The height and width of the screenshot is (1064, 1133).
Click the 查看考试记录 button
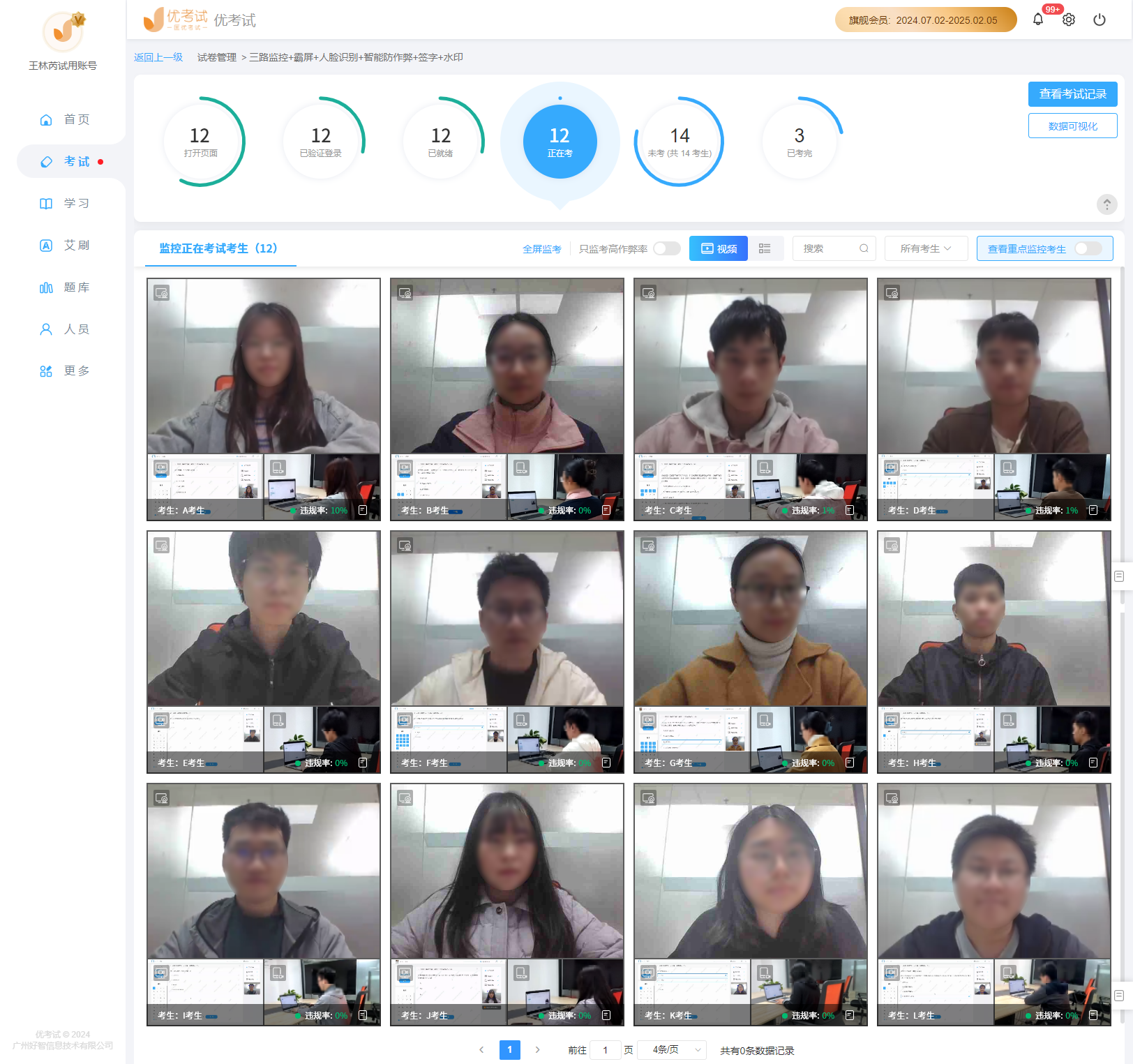click(x=1072, y=94)
